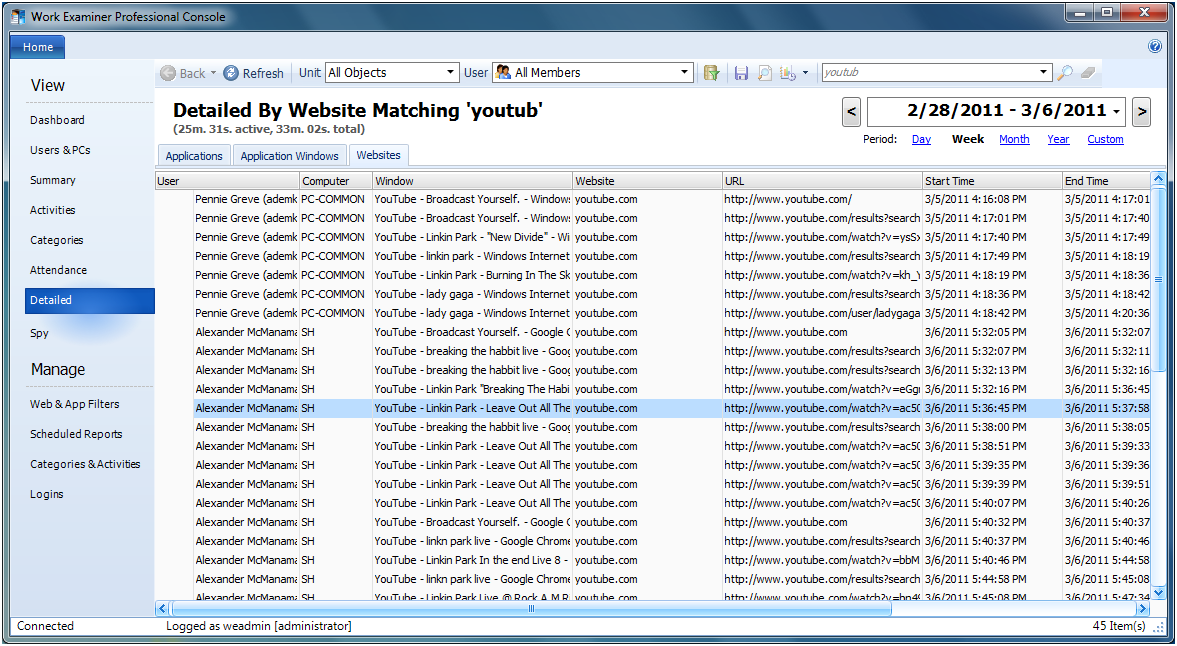
Task: Select row 'YouTube - Linkin Park - Burning In The Sk'
Action: click(652, 275)
